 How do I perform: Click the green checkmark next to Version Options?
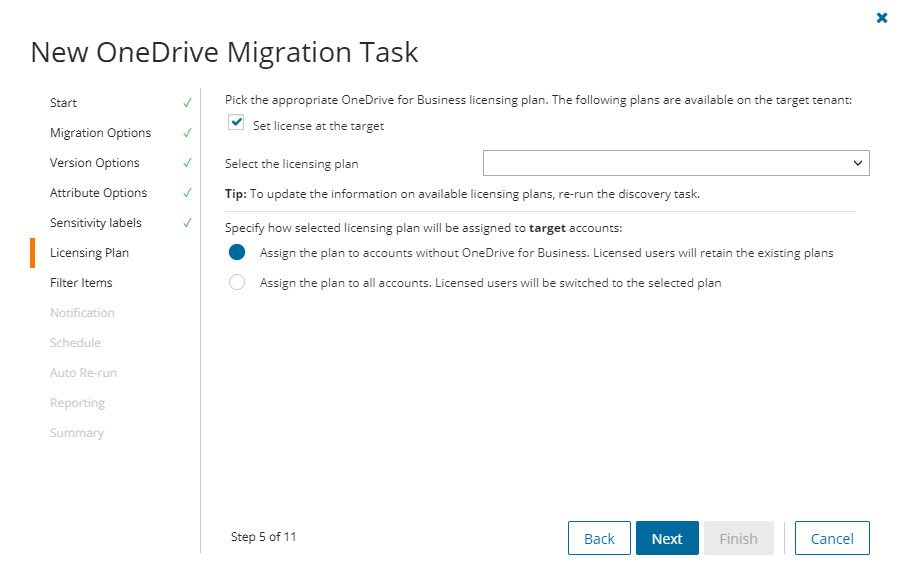[187, 162]
